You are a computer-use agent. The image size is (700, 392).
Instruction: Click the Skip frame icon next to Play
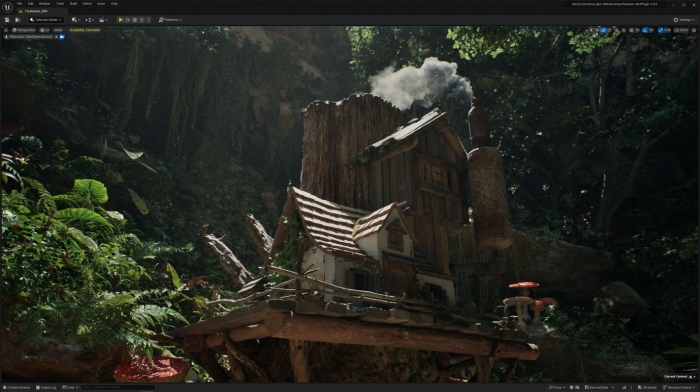pos(128,20)
